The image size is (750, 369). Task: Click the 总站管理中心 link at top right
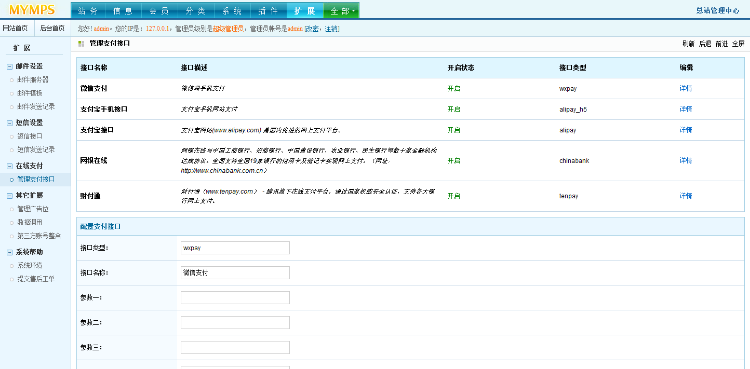click(x=717, y=11)
